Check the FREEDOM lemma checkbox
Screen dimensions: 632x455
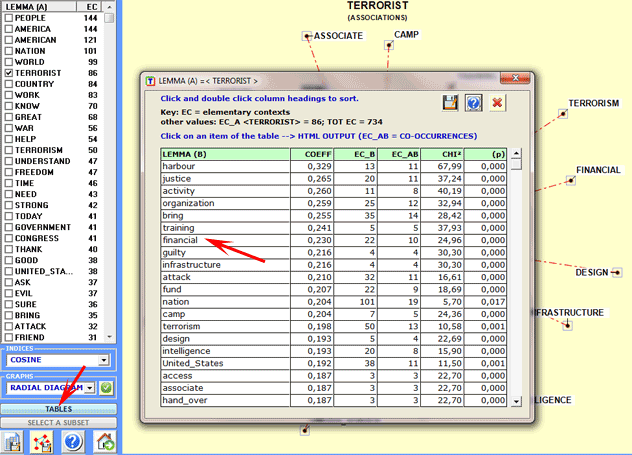(x=8, y=172)
